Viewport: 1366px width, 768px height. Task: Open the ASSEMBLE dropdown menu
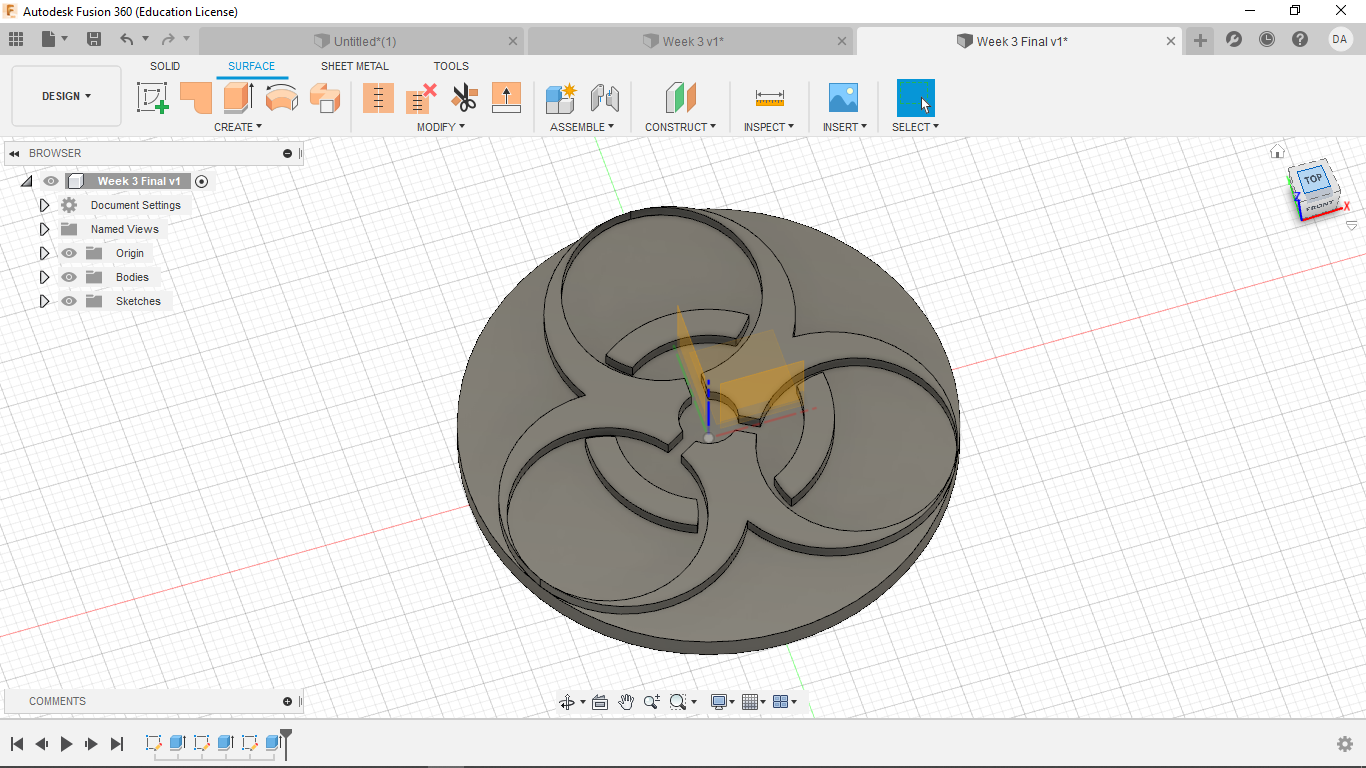[582, 127]
